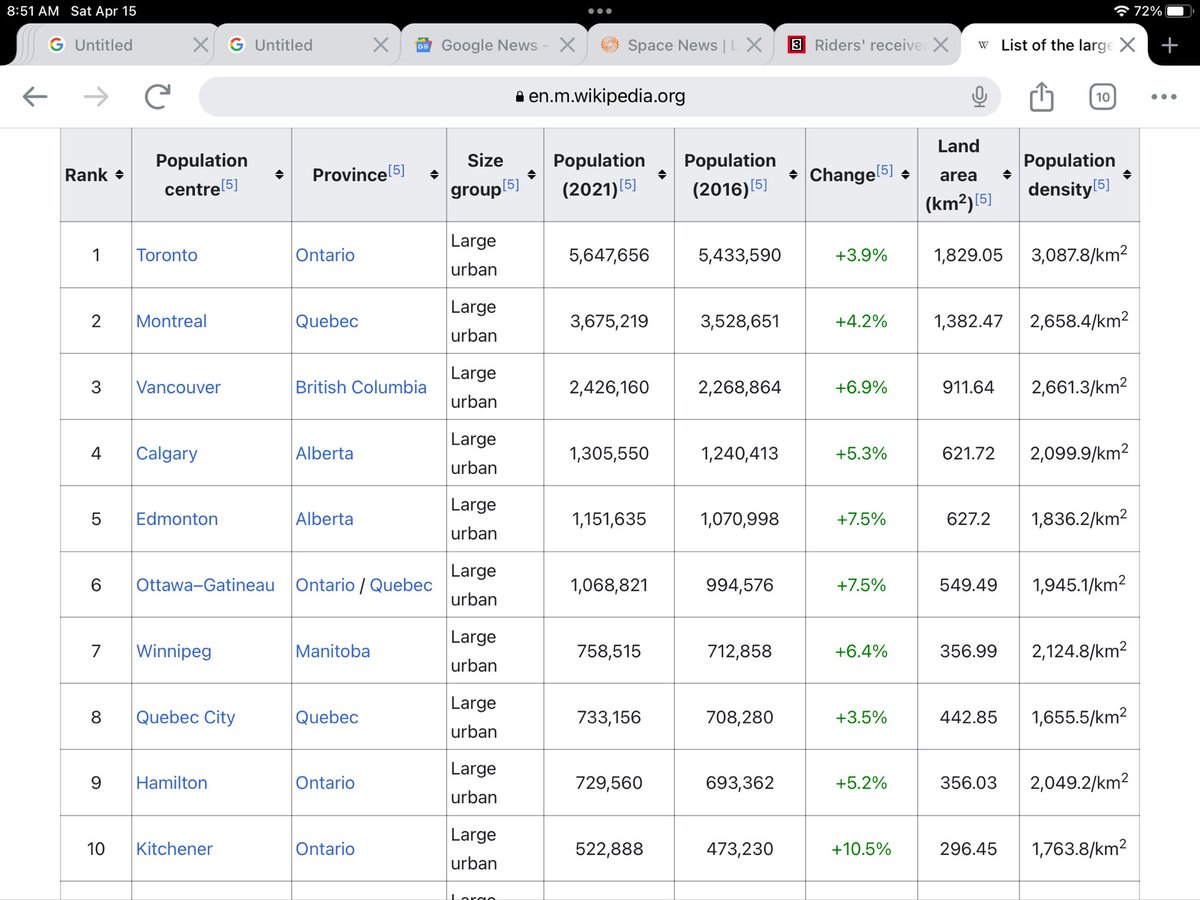Open the Manitoba province link
Viewport: 1200px width, 900px height.
pyautogui.click(x=333, y=651)
